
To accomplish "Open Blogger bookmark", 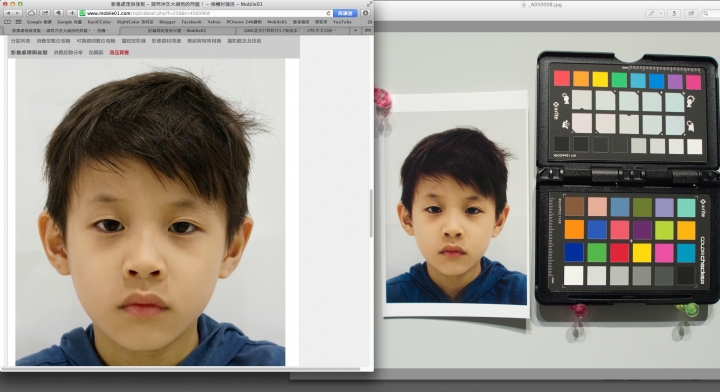I will [168, 22].
